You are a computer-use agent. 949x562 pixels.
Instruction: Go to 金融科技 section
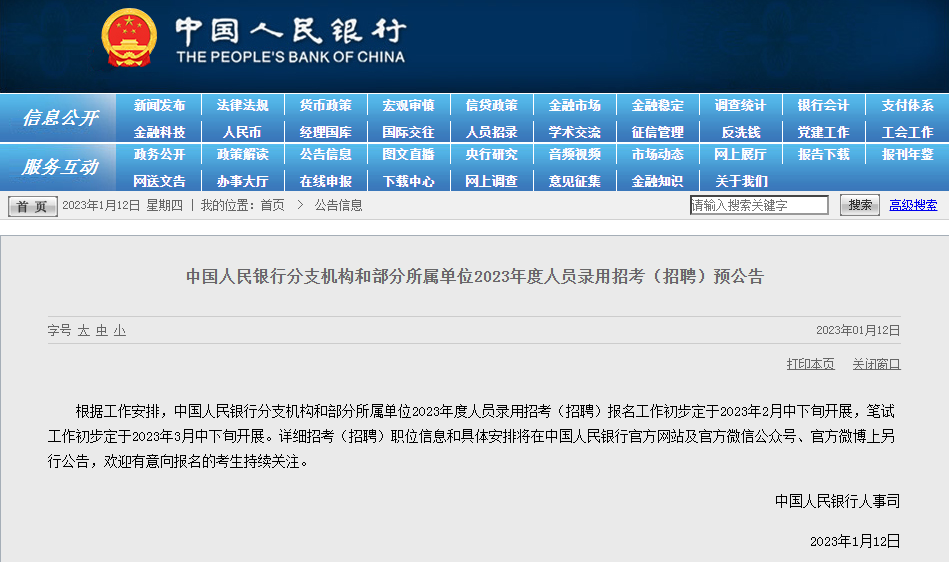(159, 132)
